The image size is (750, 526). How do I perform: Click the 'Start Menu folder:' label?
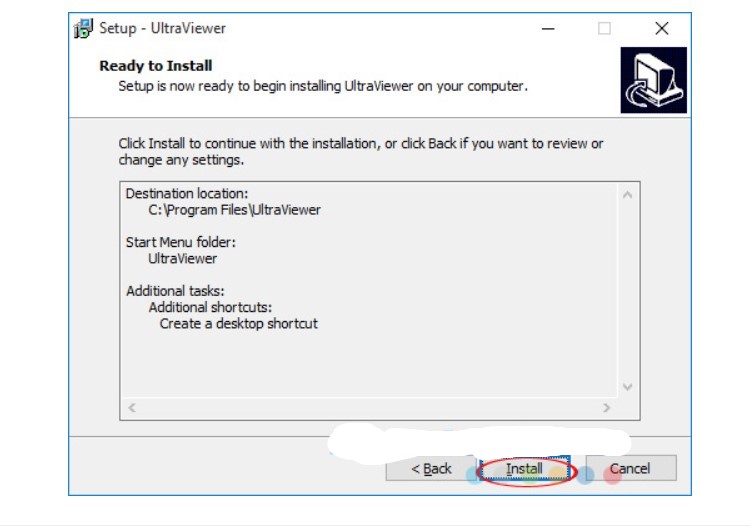(x=181, y=242)
